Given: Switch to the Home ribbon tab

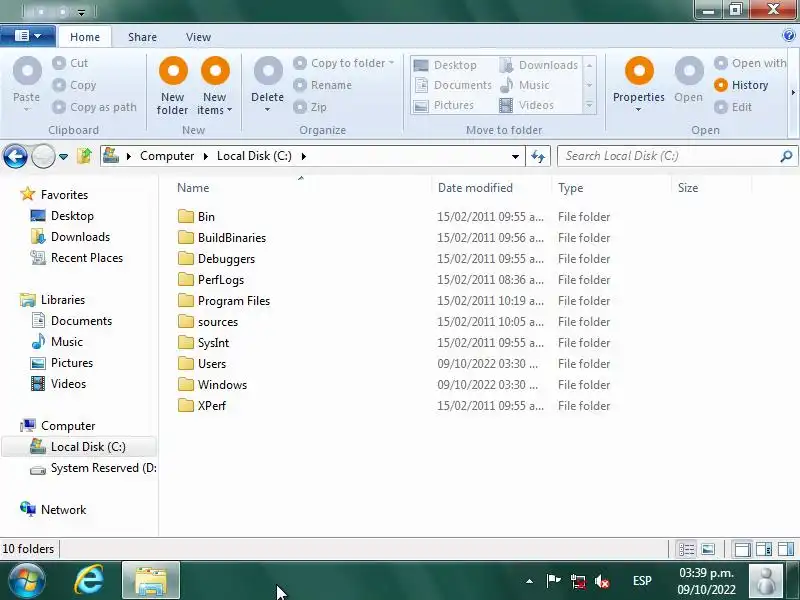Looking at the screenshot, I should (x=85, y=37).
